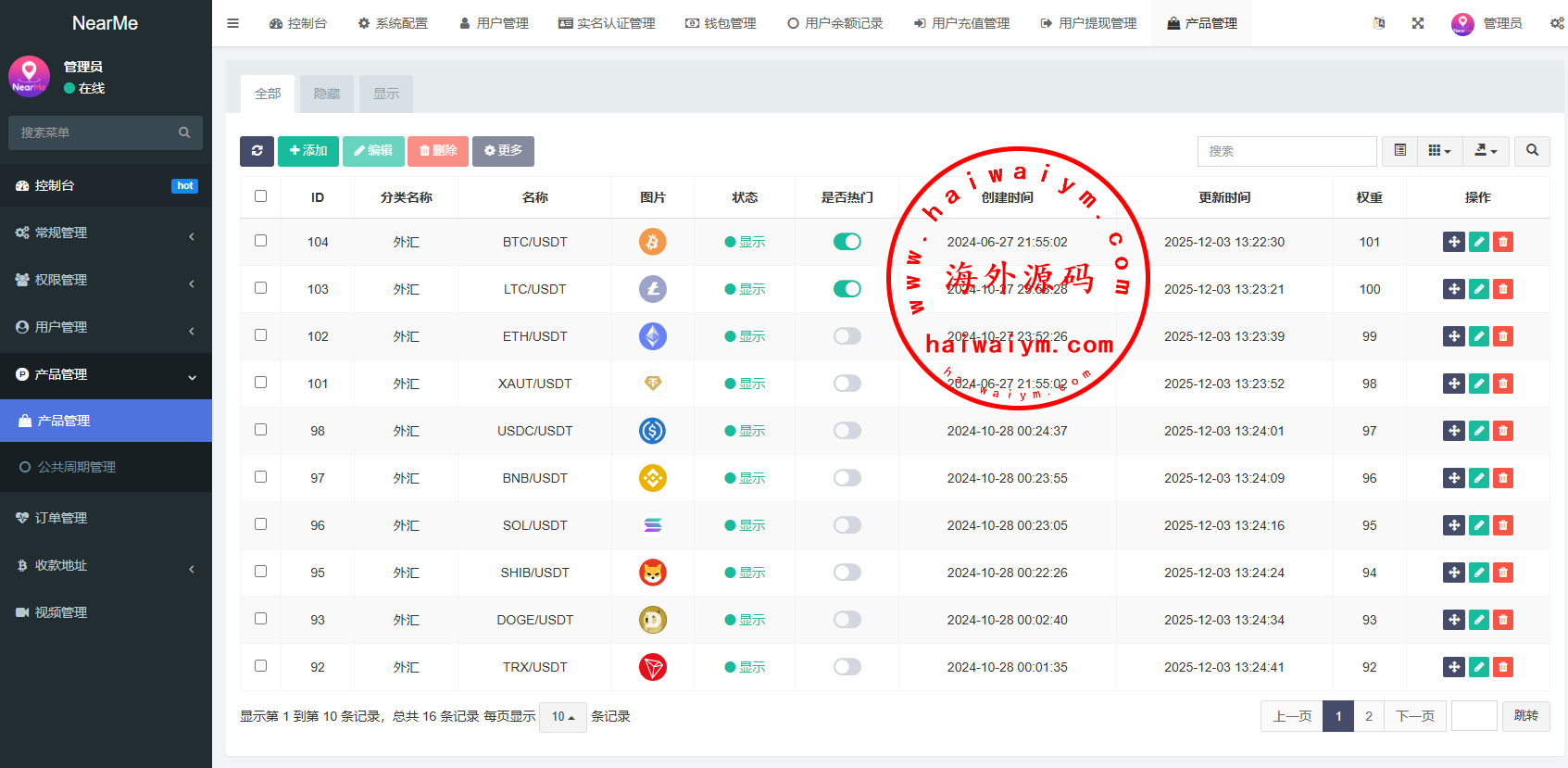Open the BTC/USDT coin image thumbnail
Screen dimensions: 1568x768
[x=653, y=242]
